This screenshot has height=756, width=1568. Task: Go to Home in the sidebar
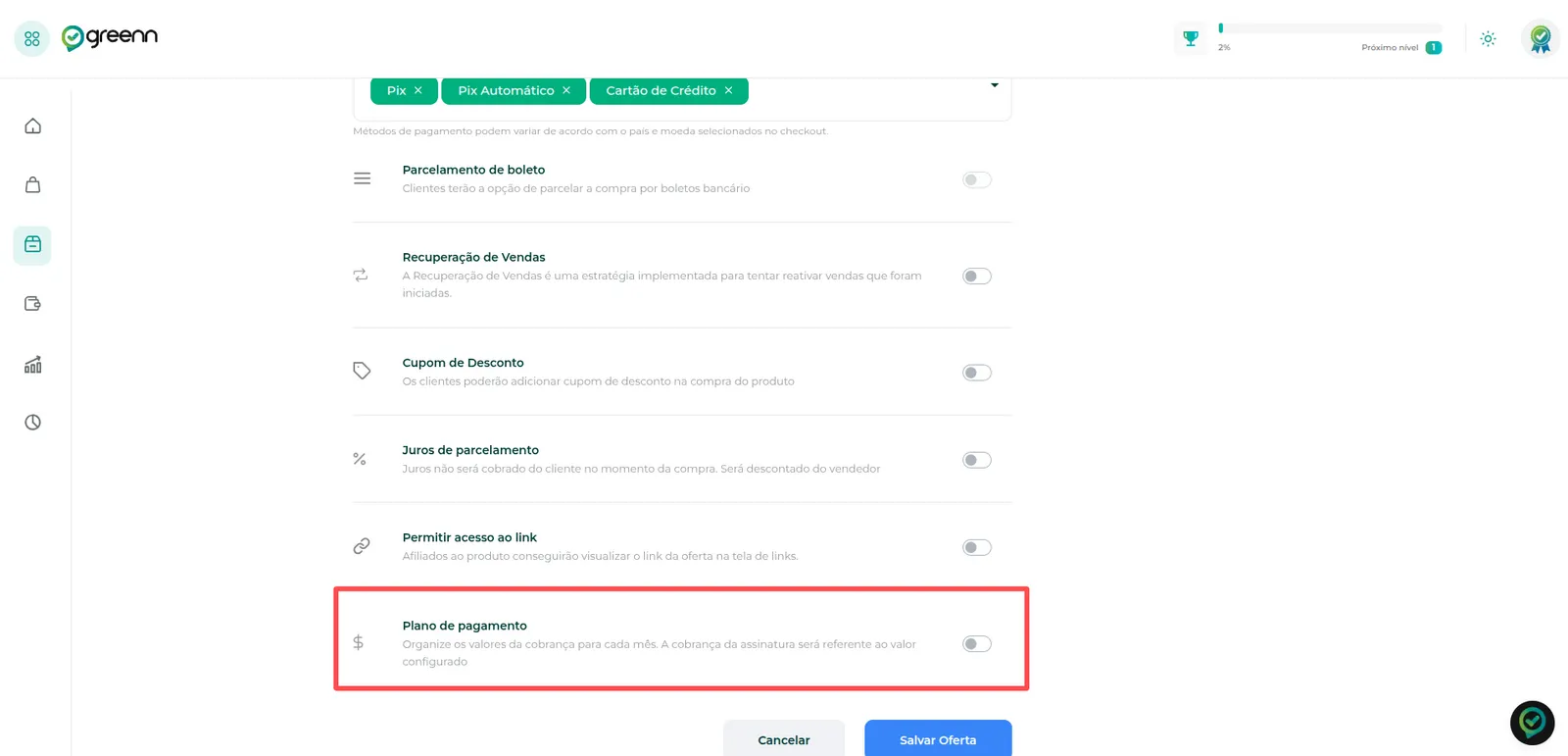click(x=32, y=126)
